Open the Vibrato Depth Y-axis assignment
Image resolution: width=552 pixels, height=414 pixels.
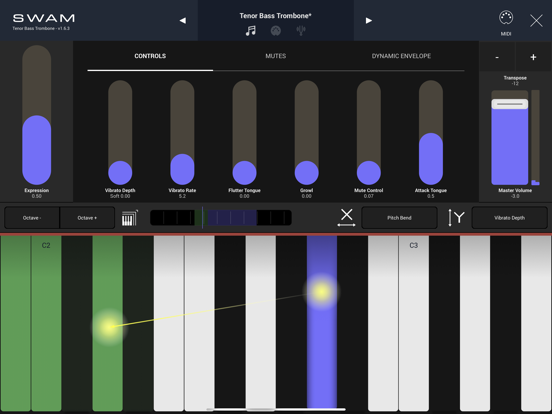509,218
